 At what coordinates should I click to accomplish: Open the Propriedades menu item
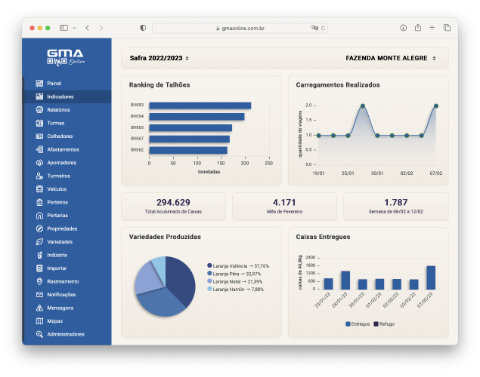[62, 229]
